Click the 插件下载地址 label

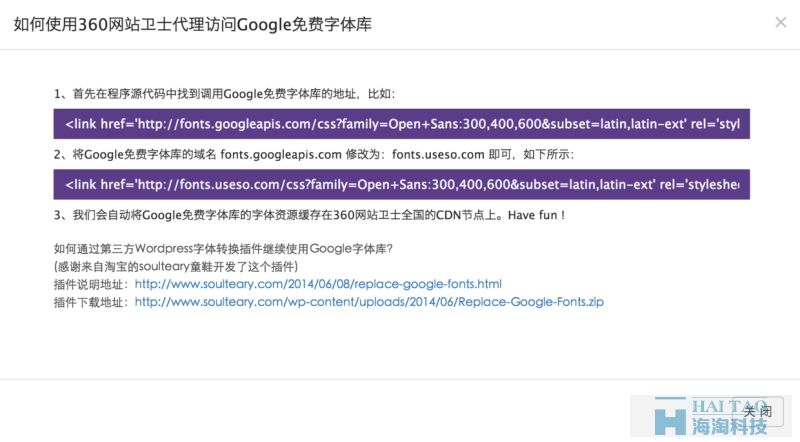point(88,302)
